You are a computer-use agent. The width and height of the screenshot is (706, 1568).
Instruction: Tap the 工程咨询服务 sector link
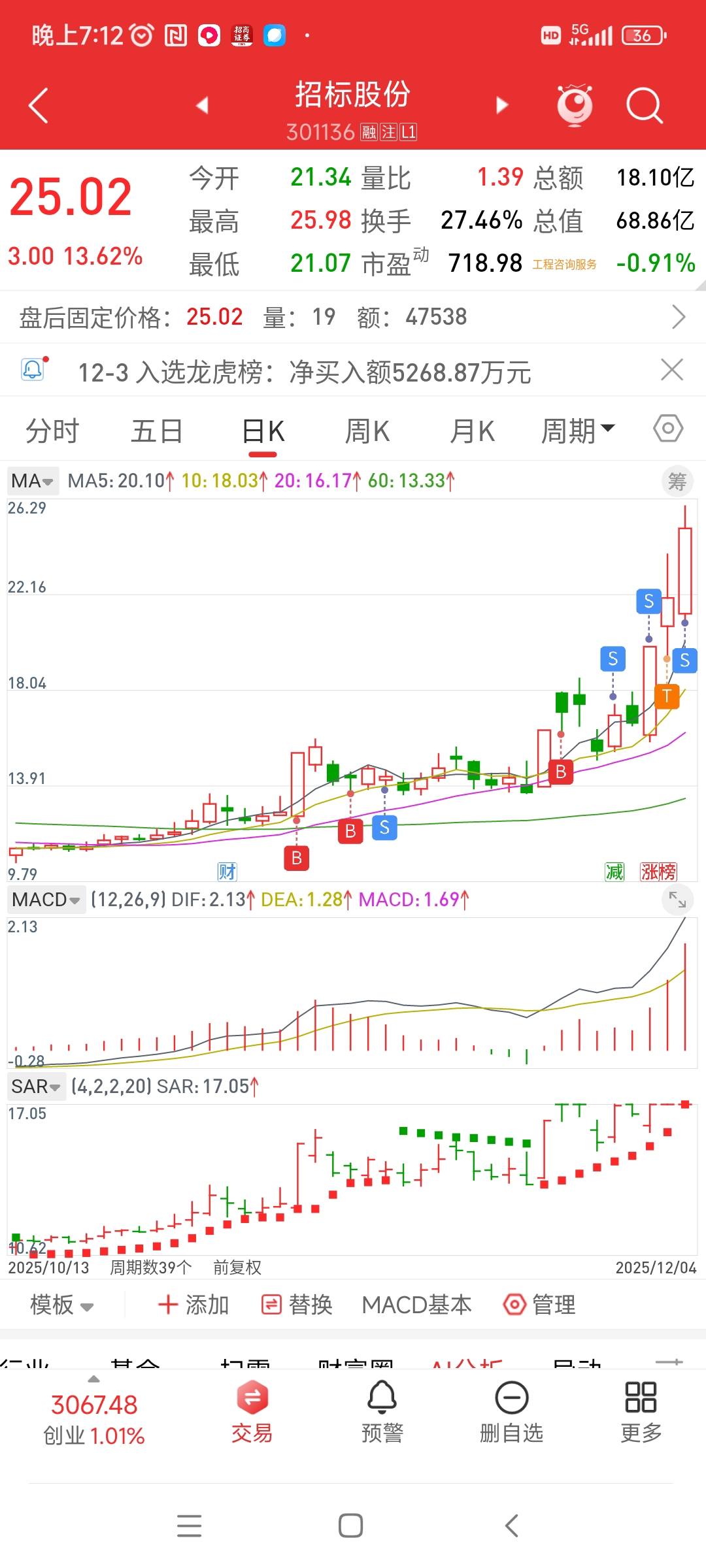[564, 264]
